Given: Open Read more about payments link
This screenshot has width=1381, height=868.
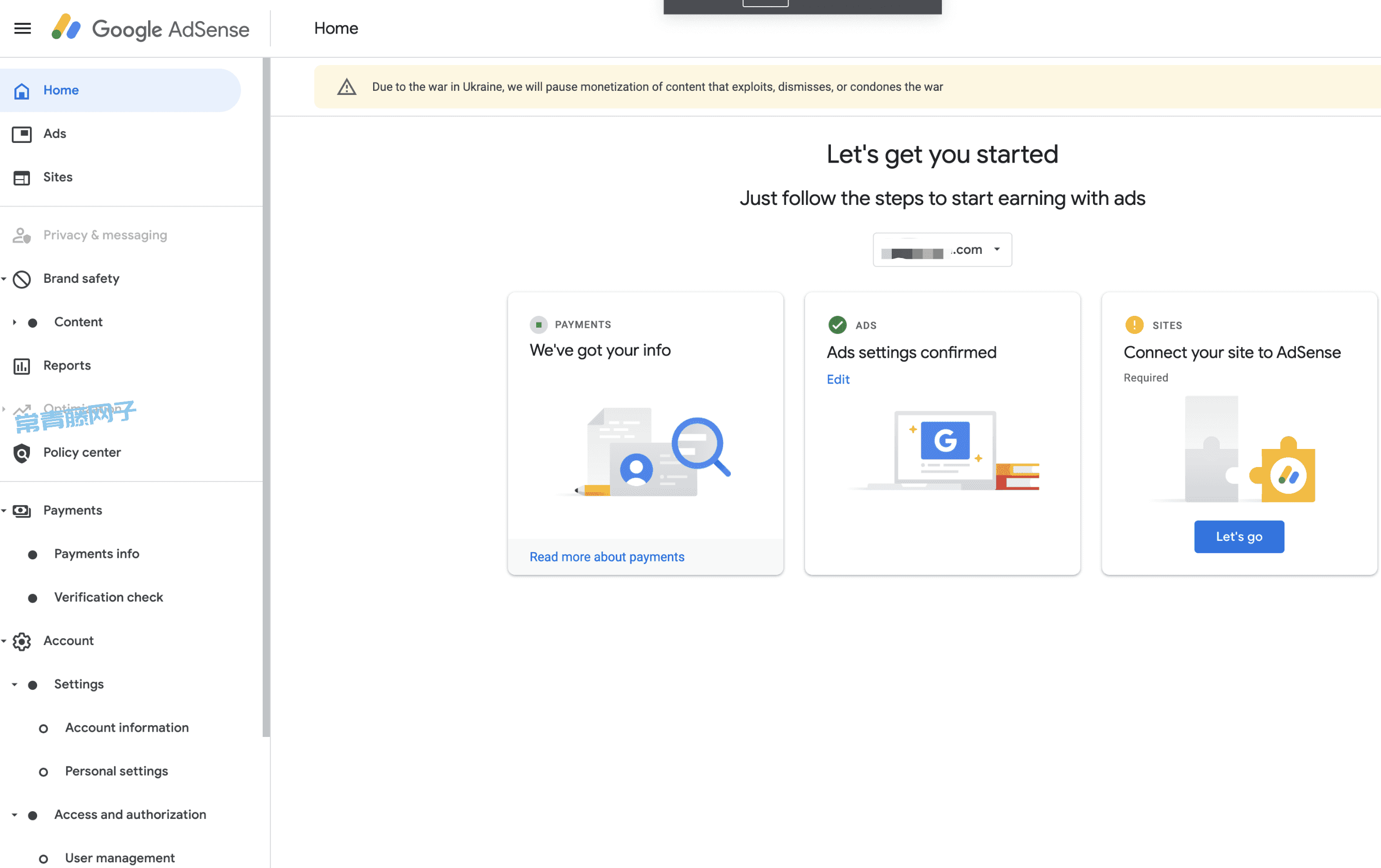Looking at the screenshot, I should 607,557.
